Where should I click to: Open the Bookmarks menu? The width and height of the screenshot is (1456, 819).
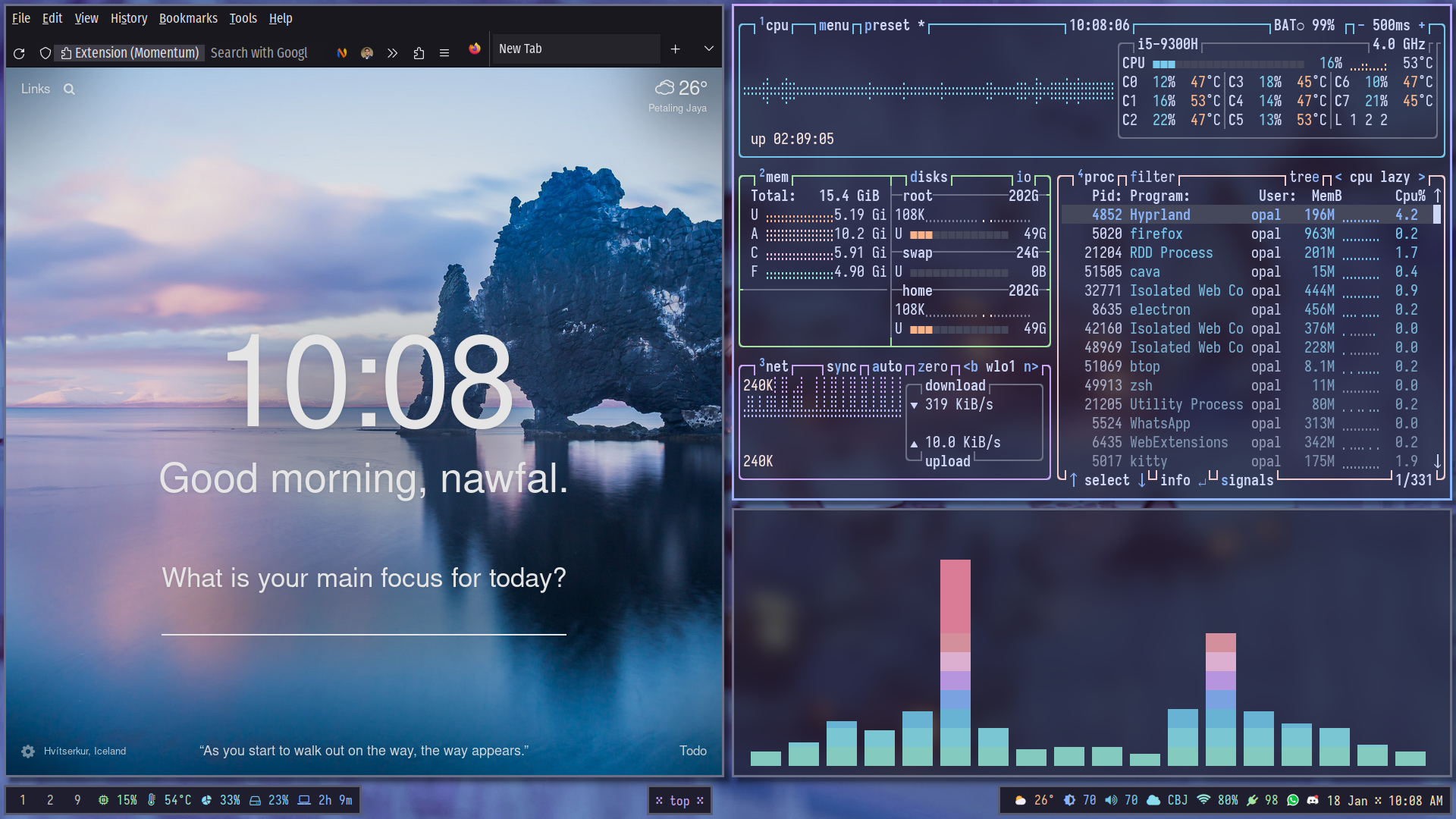(188, 18)
